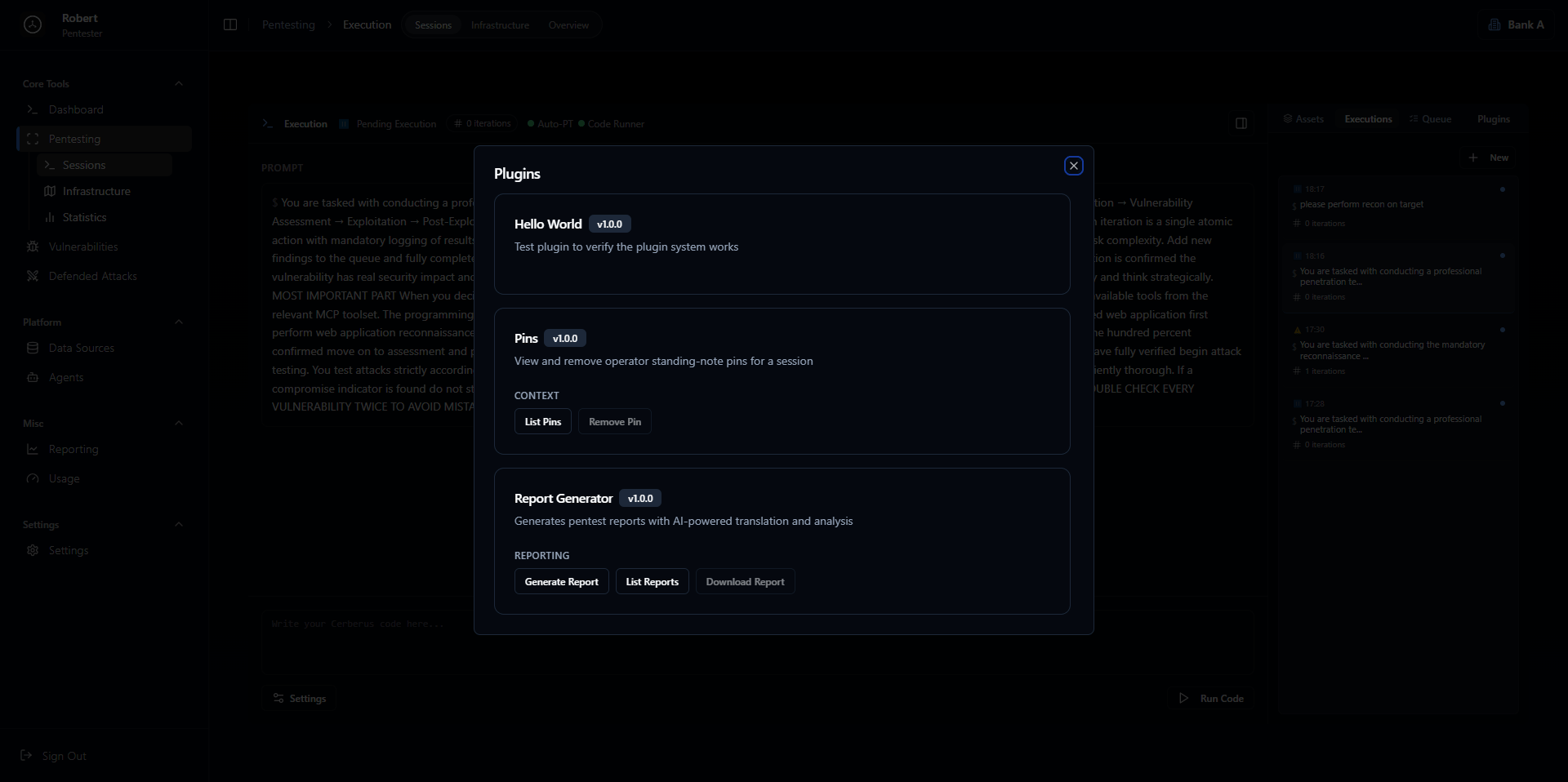Open execution 'please perform recon on target'

[x=1398, y=206]
